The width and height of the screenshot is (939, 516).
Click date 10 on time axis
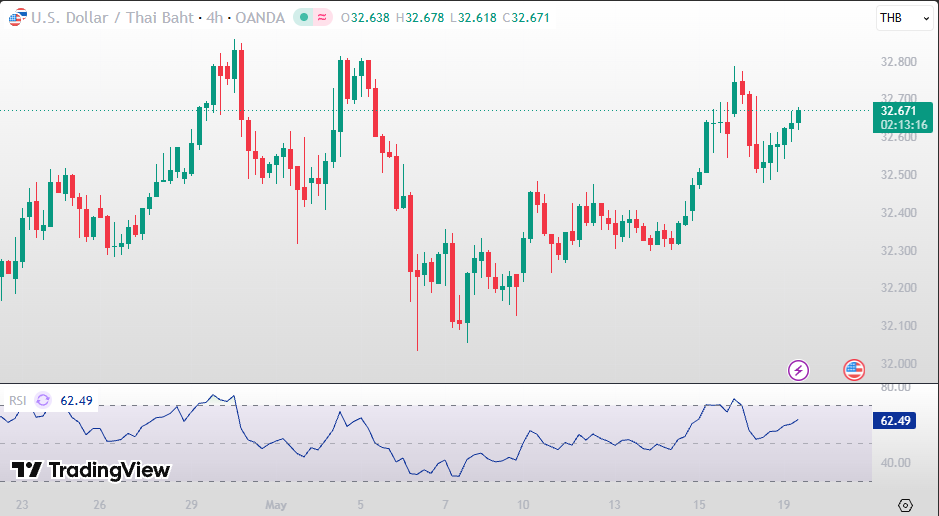pos(523,505)
